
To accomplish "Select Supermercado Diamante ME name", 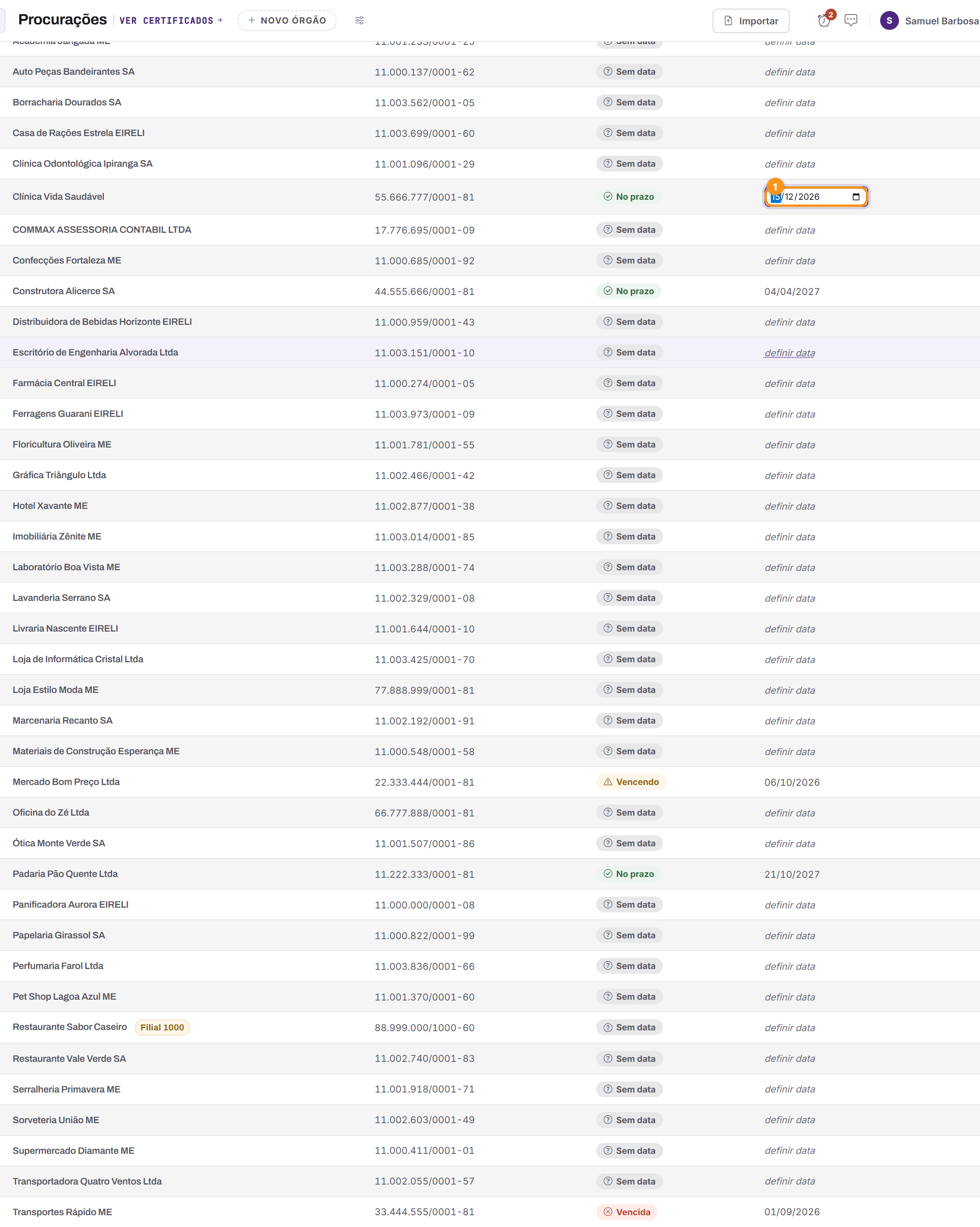I will click(x=74, y=1151).
